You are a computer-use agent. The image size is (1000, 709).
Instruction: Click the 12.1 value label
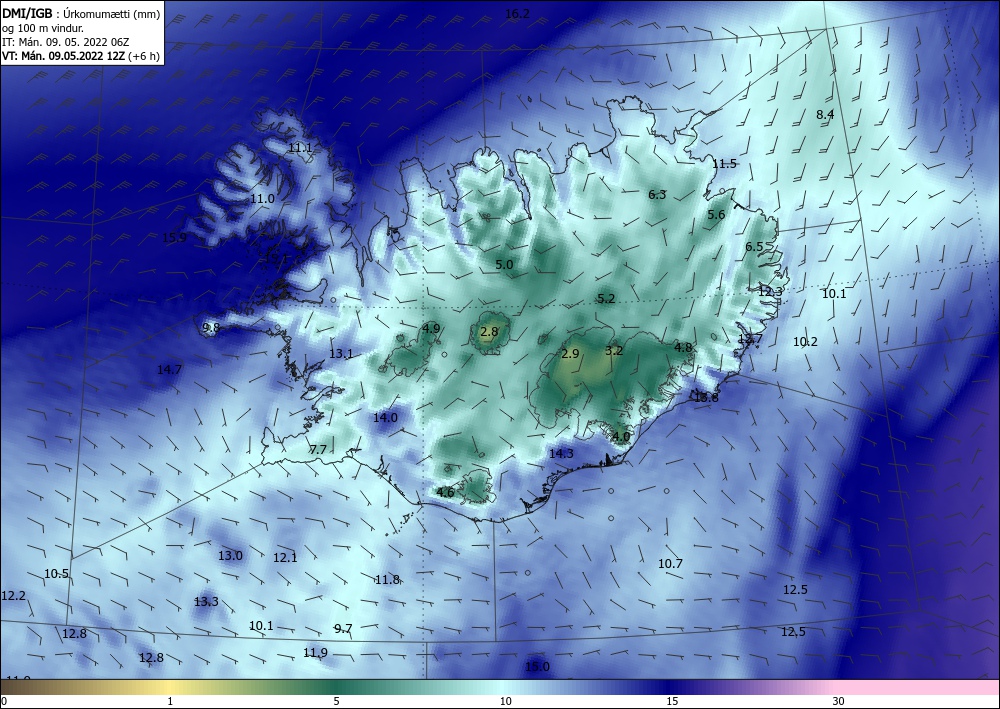click(285, 557)
